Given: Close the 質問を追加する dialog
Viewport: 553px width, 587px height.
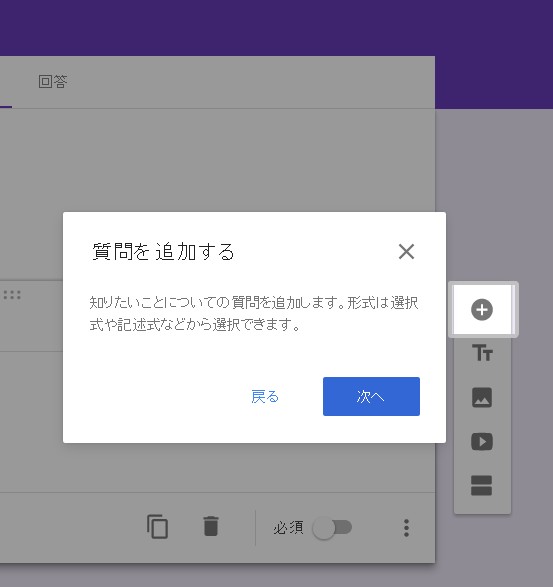Looking at the screenshot, I should [x=406, y=251].
